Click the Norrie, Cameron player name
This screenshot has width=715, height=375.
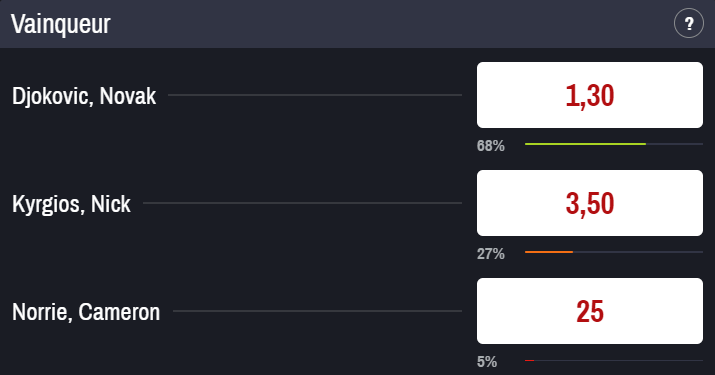(86, 312)
